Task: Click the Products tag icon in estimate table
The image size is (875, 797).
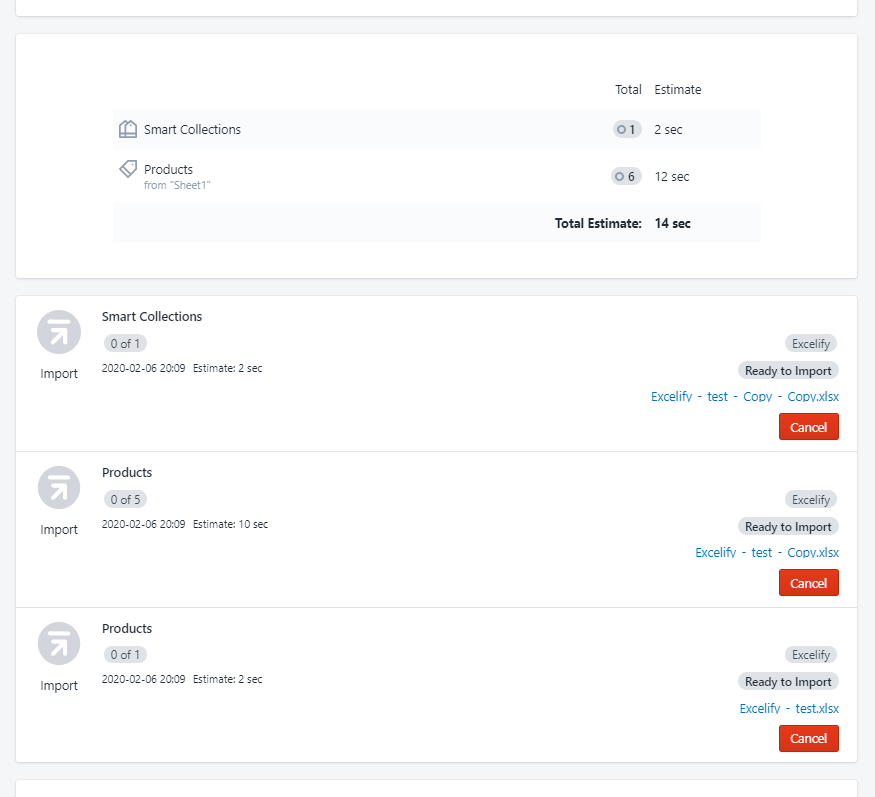Action: coord(128,169)
